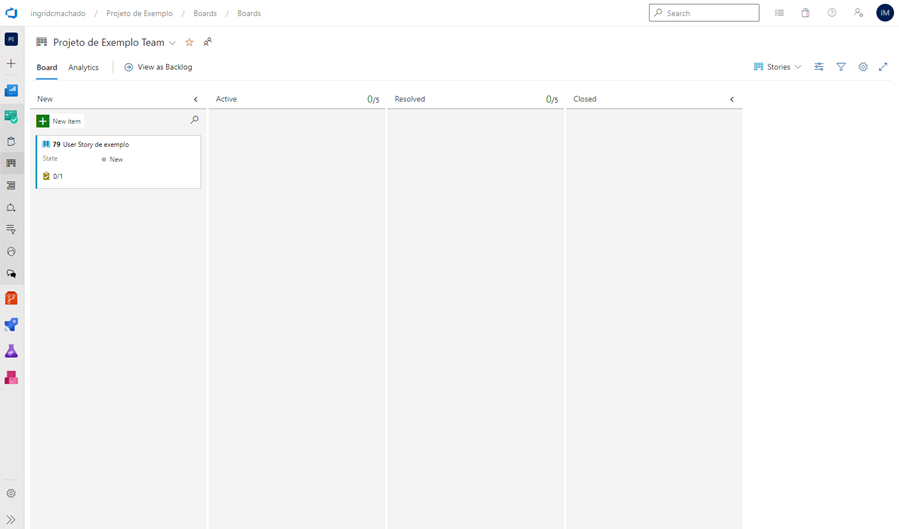
Task: Open the Queries icon in sidebar
Action: point(11,229)
